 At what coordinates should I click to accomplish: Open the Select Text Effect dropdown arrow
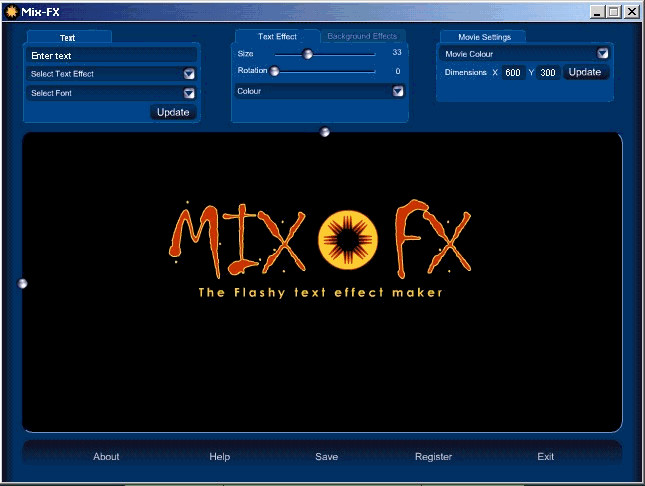[x=189, y=74]
